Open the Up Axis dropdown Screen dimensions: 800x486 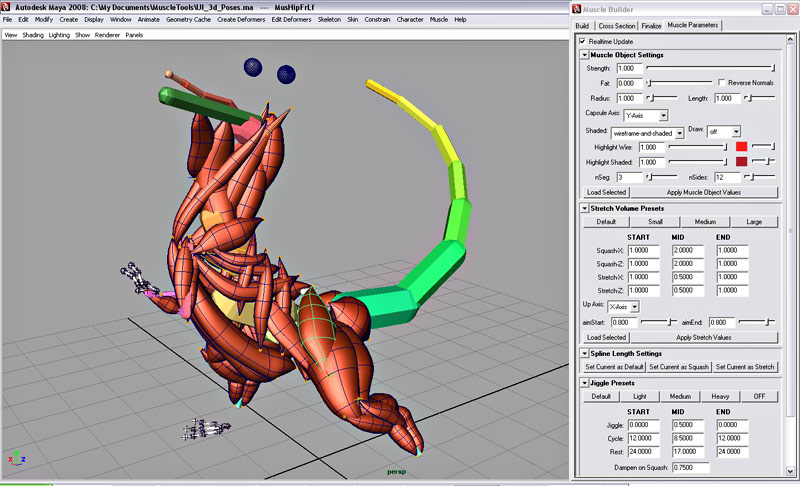pyautogui.click(x=623, y=306)
